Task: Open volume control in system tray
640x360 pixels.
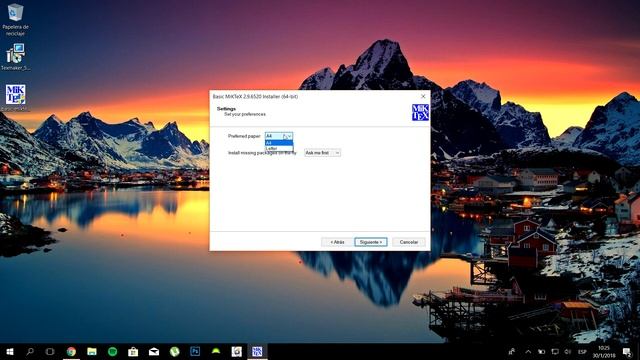Action: (x=568, y=351)
